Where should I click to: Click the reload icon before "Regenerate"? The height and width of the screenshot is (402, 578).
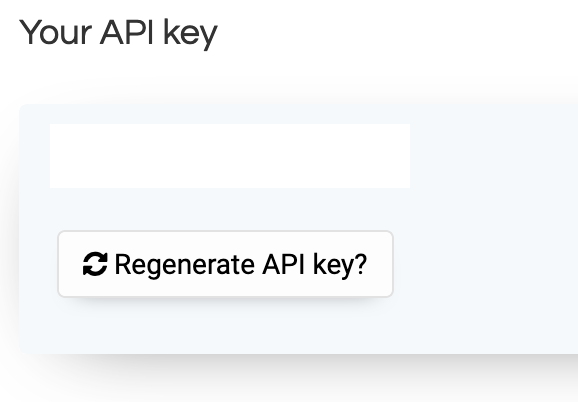95,264
